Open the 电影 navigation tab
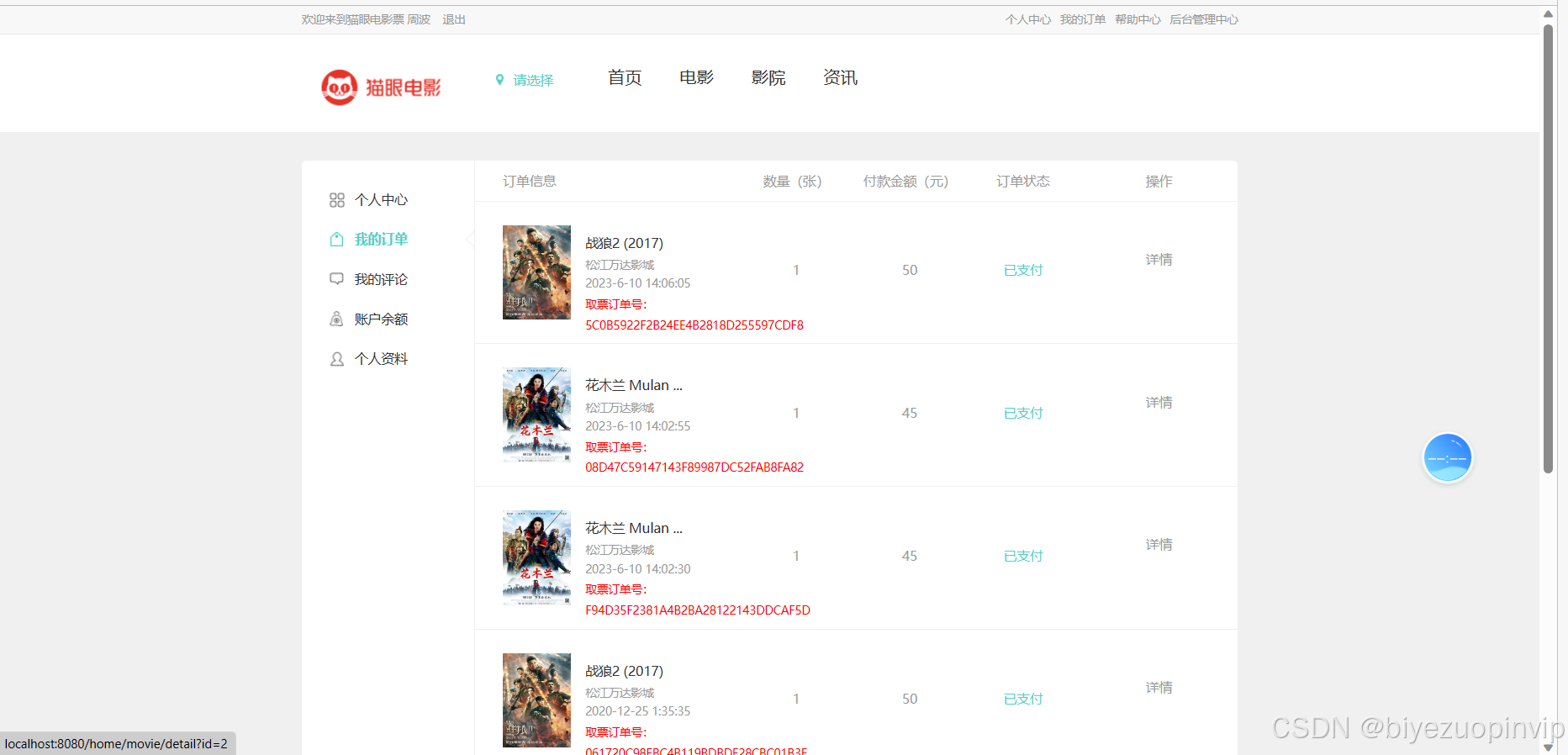 click(696, 77)
